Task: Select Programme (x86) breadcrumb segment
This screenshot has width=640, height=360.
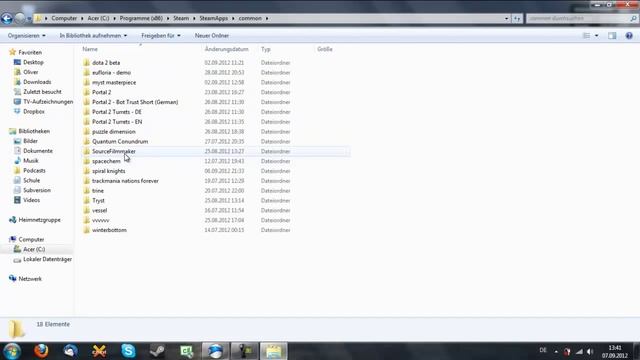Action: click(141, 18)
